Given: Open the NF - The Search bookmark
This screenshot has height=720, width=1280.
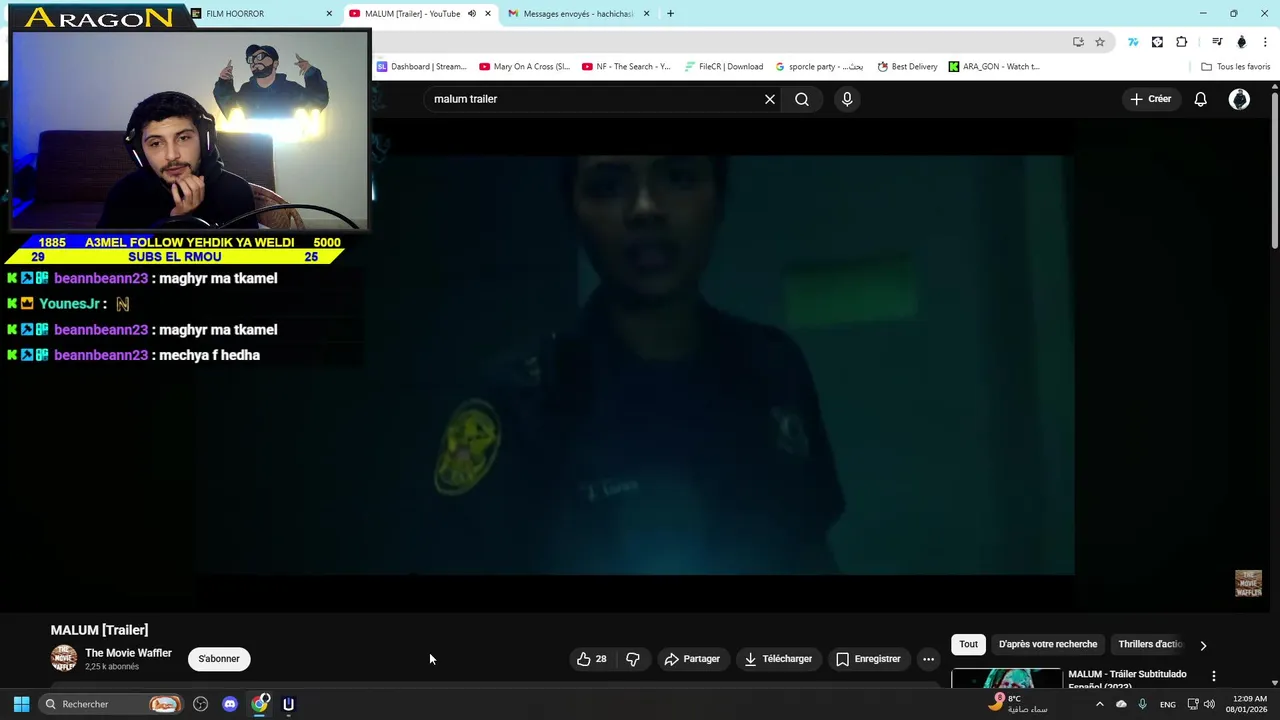Looking at the screenshot, I should pos(626,67).
